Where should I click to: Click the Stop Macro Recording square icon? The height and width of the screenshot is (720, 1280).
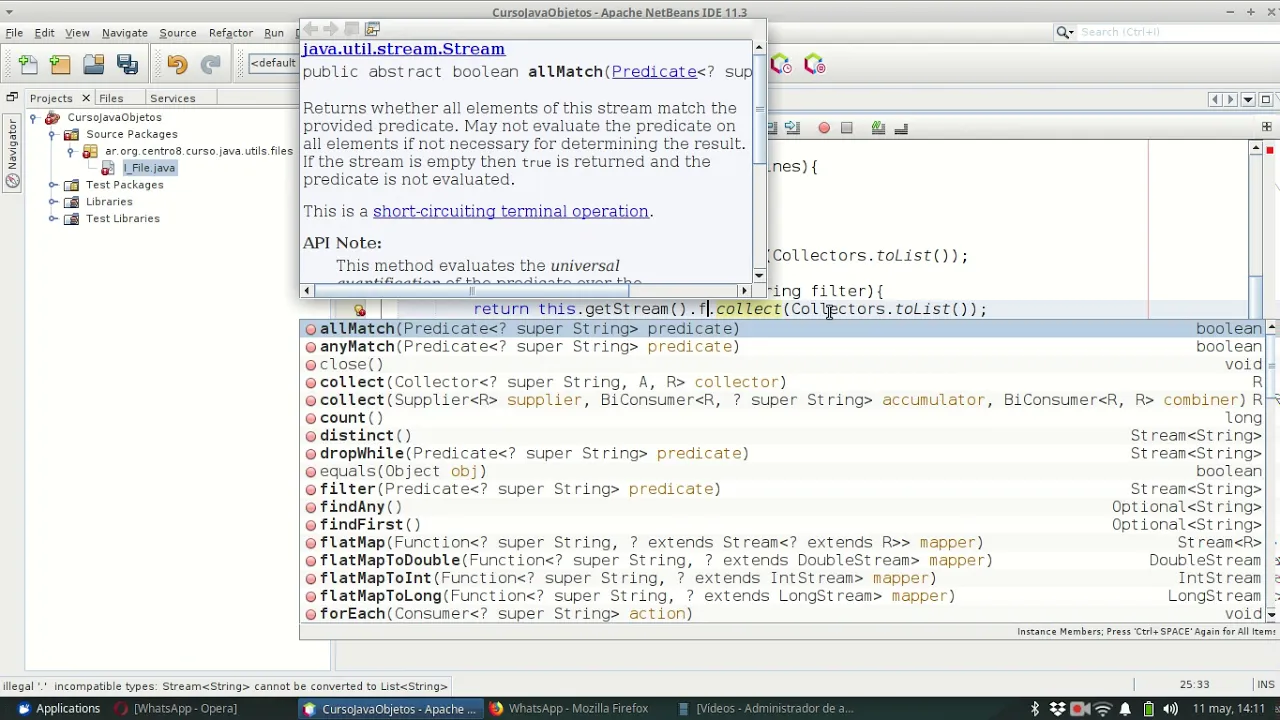[846, 128]
